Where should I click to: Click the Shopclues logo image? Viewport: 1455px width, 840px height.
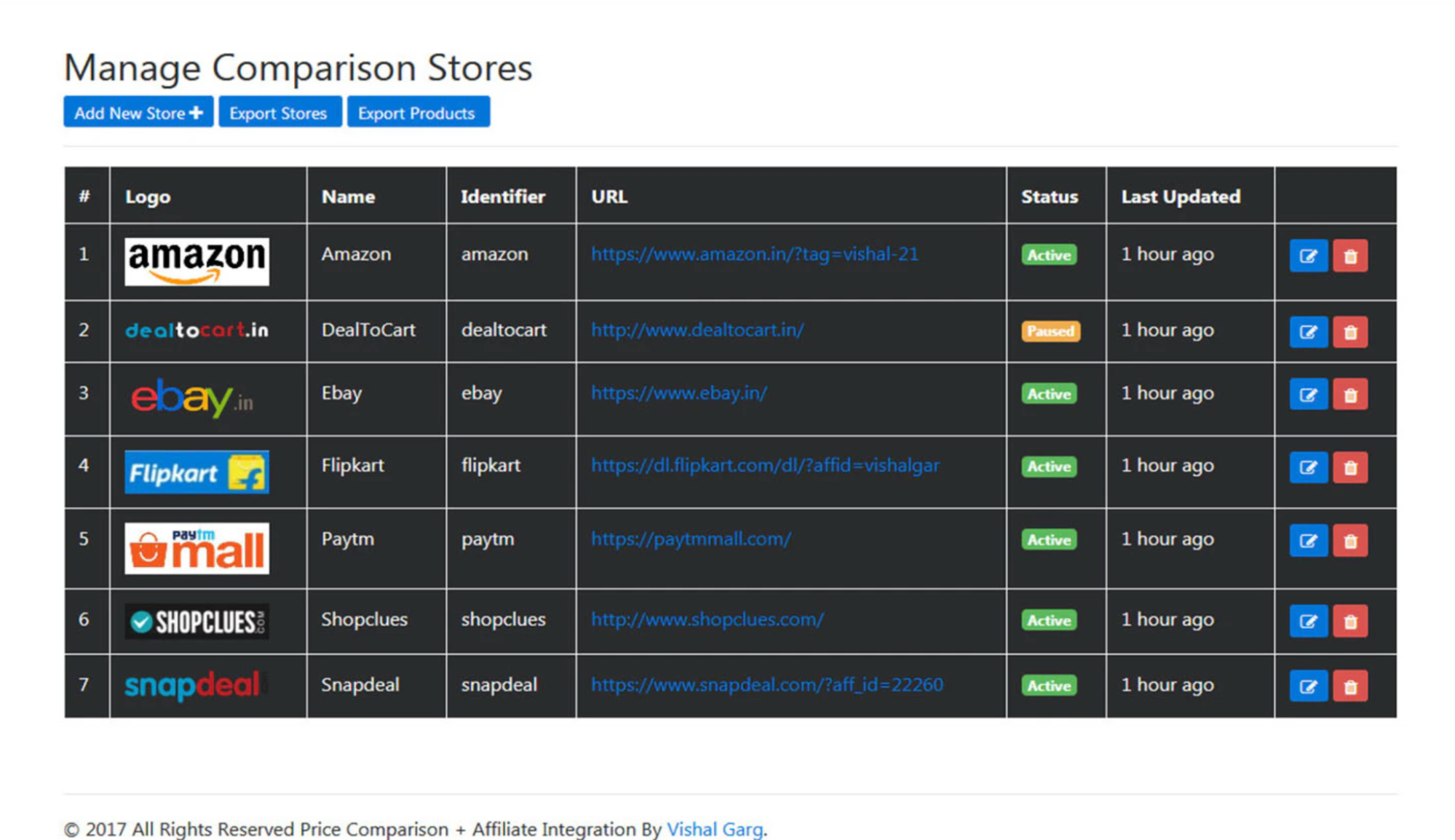pyautogui.click(x=197, y=622)
